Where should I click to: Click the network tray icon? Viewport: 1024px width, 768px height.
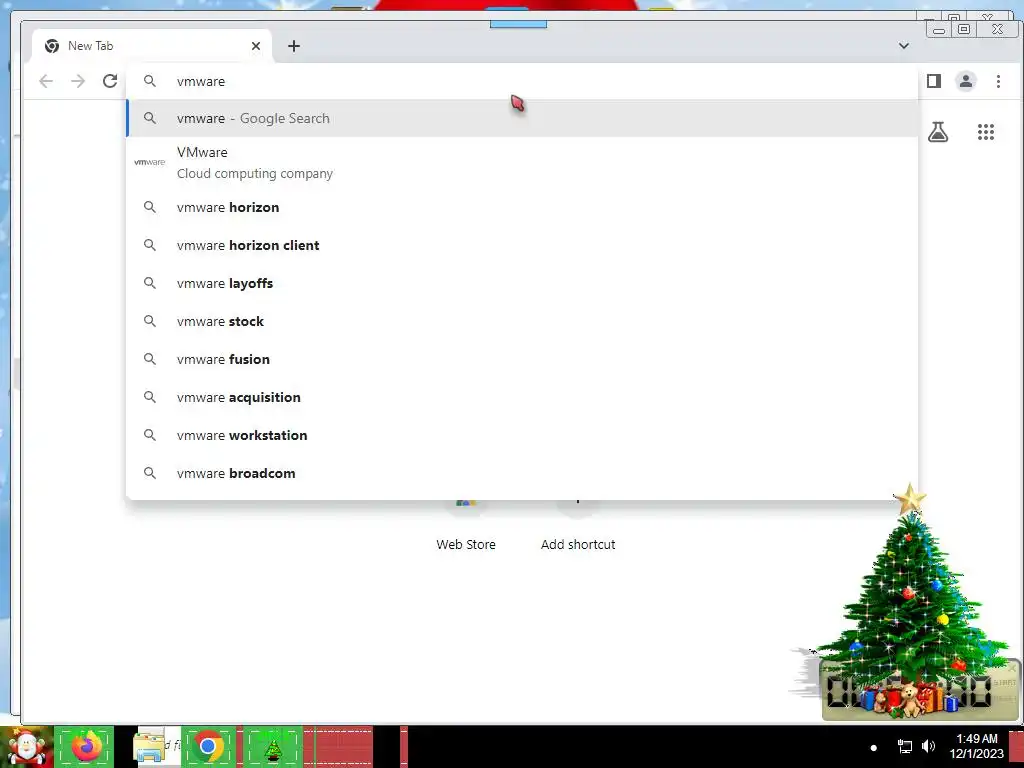point(904,746)
